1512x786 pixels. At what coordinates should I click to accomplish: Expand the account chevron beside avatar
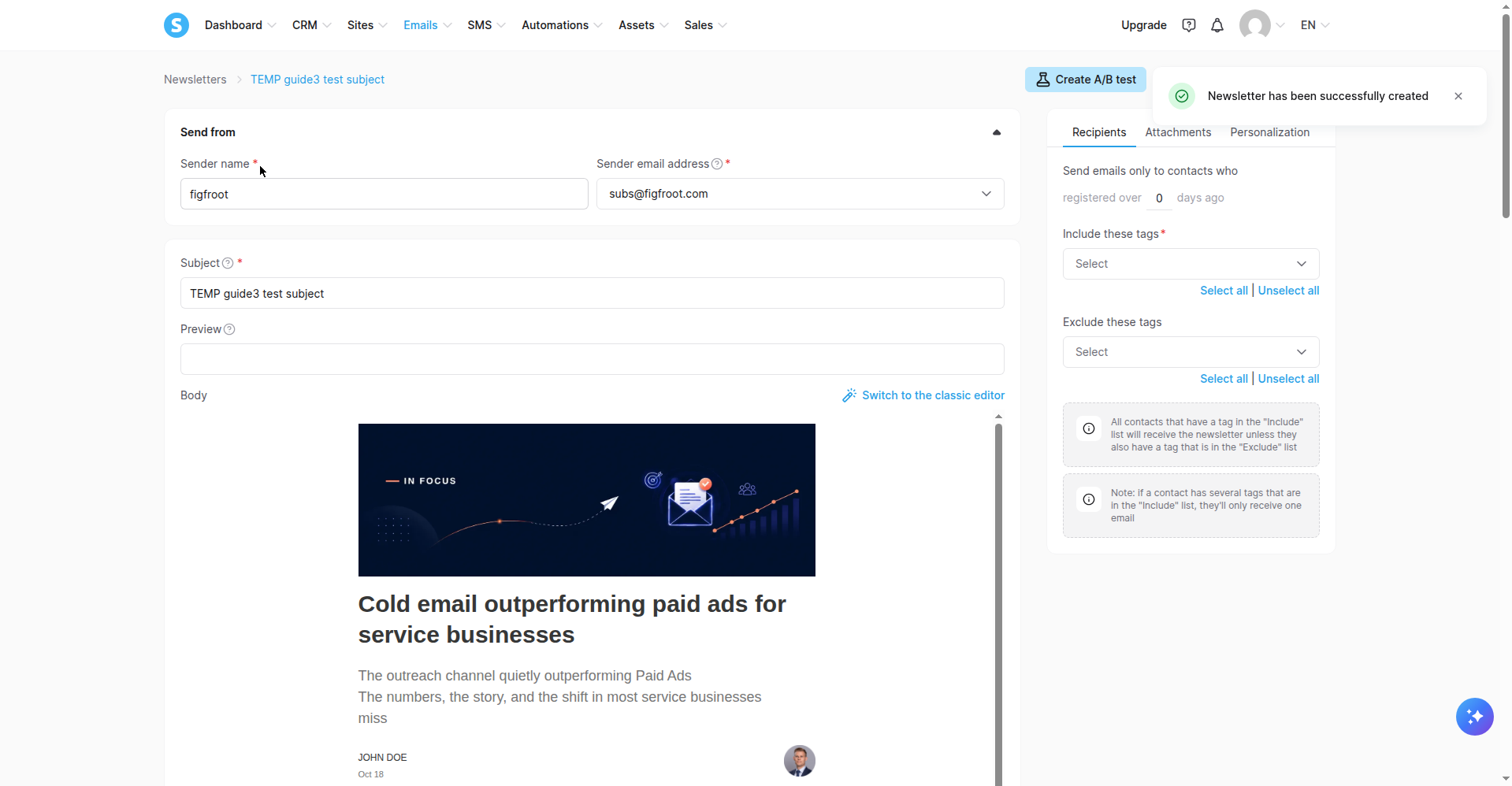point(1280,25)
